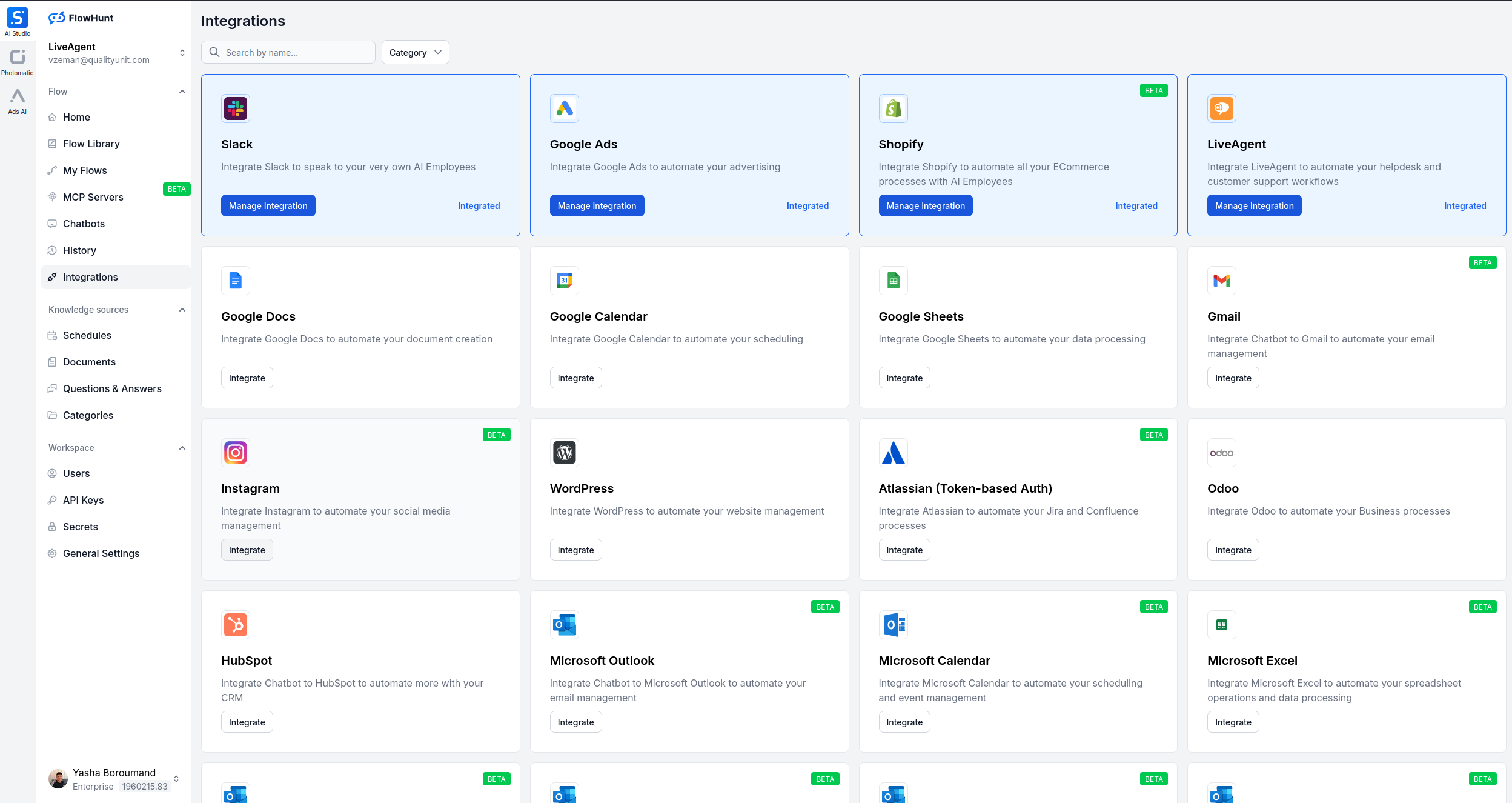Image resolution: width=1512 pixels, height=803 pixels.
Task: Open the Flow Library page
Action: click(91, 144)
